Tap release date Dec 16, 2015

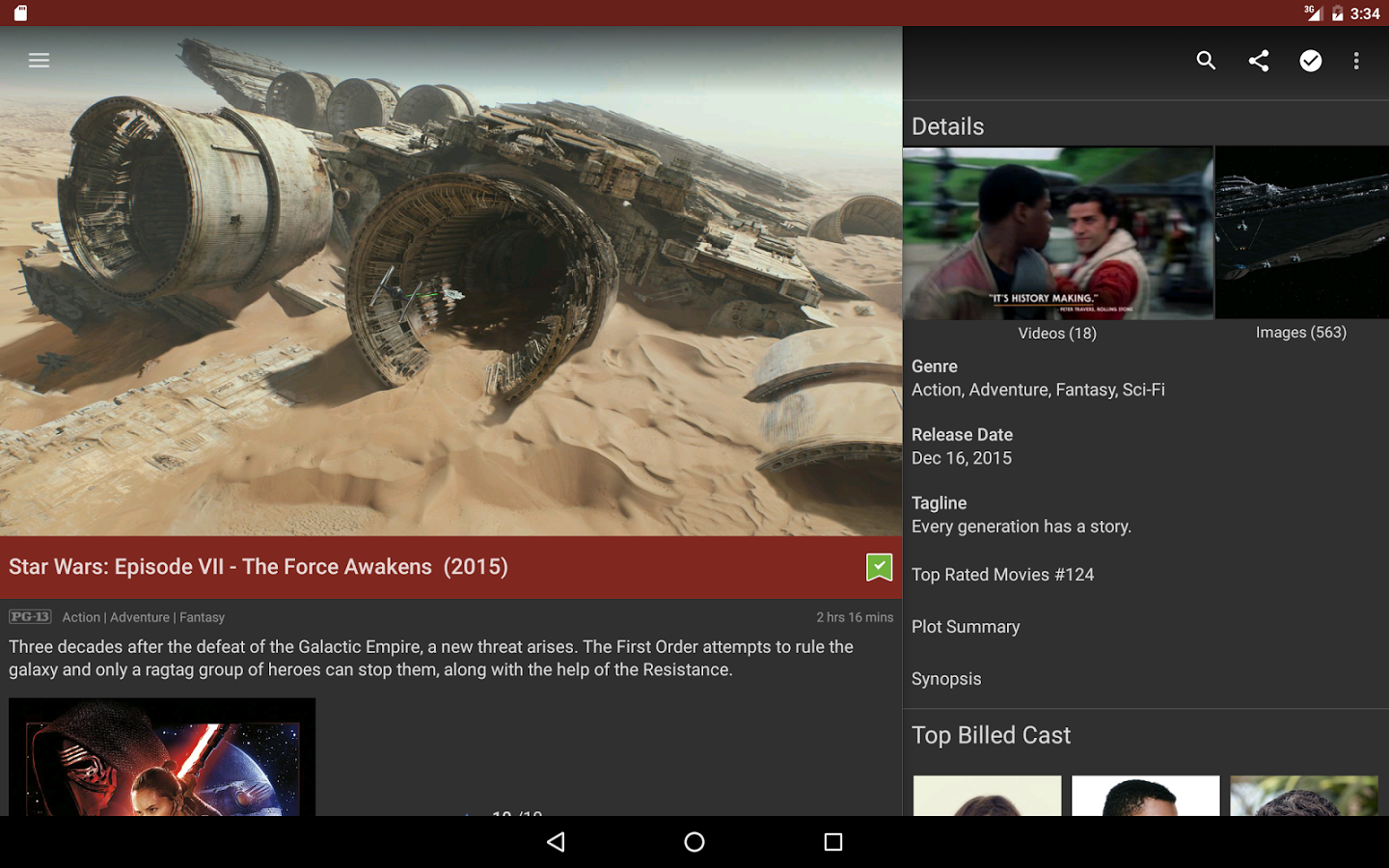click(962, 458)
